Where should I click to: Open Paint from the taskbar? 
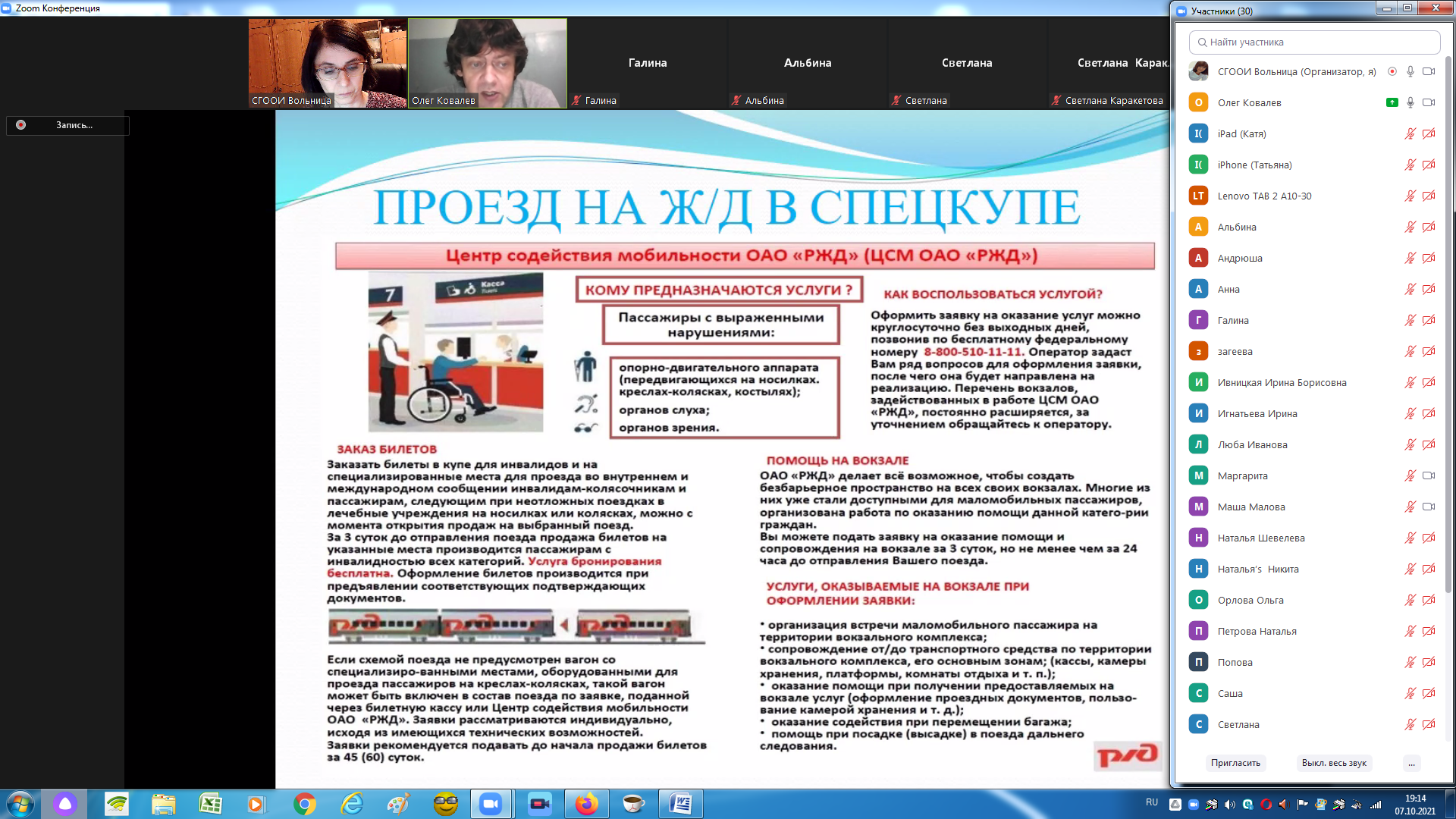pos(398,804)
